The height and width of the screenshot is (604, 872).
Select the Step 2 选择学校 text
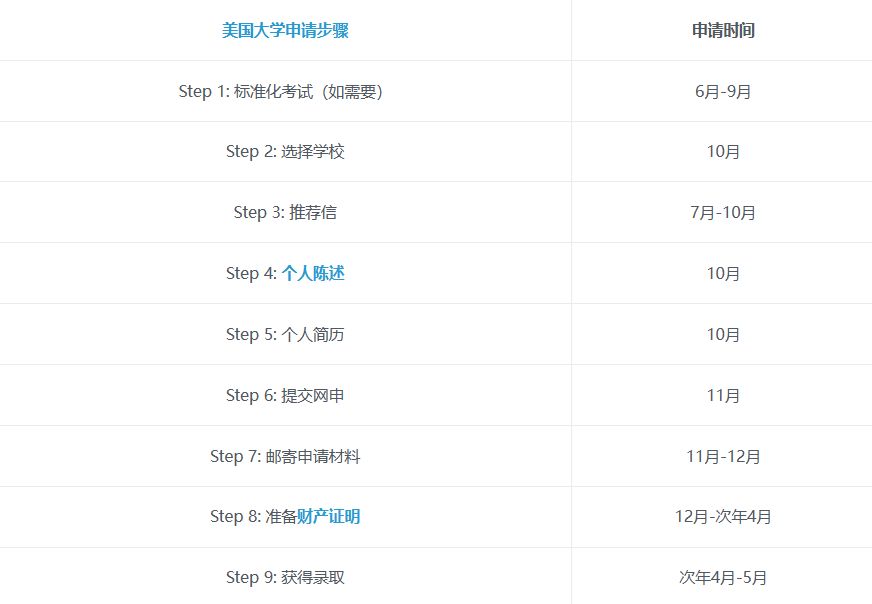pos(285,152)
